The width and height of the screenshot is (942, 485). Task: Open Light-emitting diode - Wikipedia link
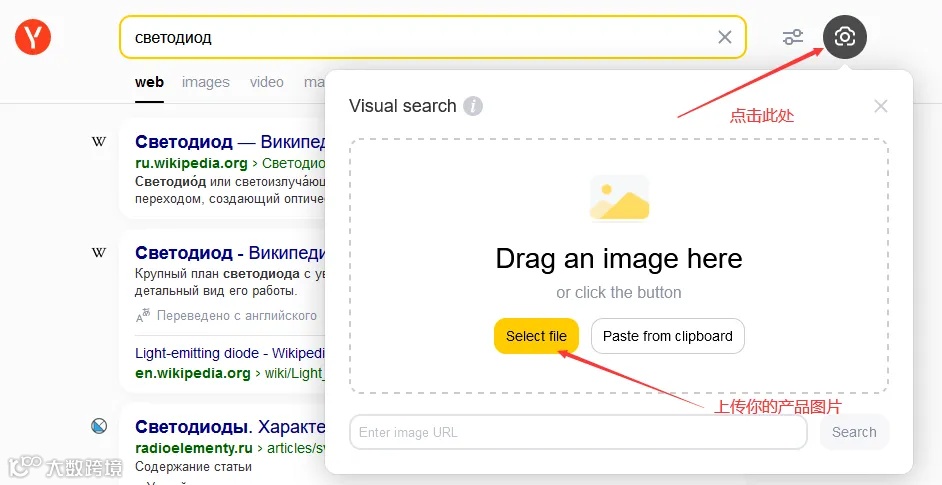[230, 353]
